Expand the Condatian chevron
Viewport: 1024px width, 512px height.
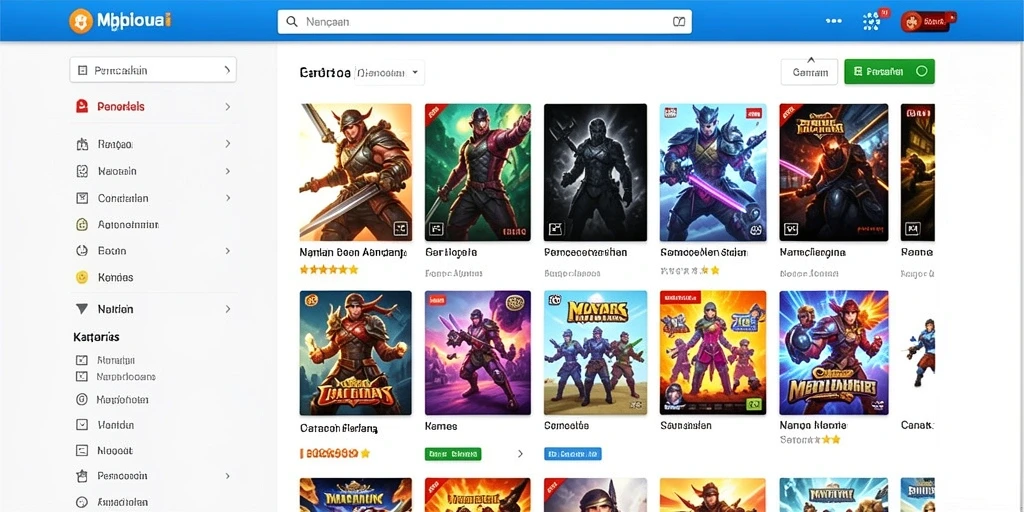coord(228,198)
